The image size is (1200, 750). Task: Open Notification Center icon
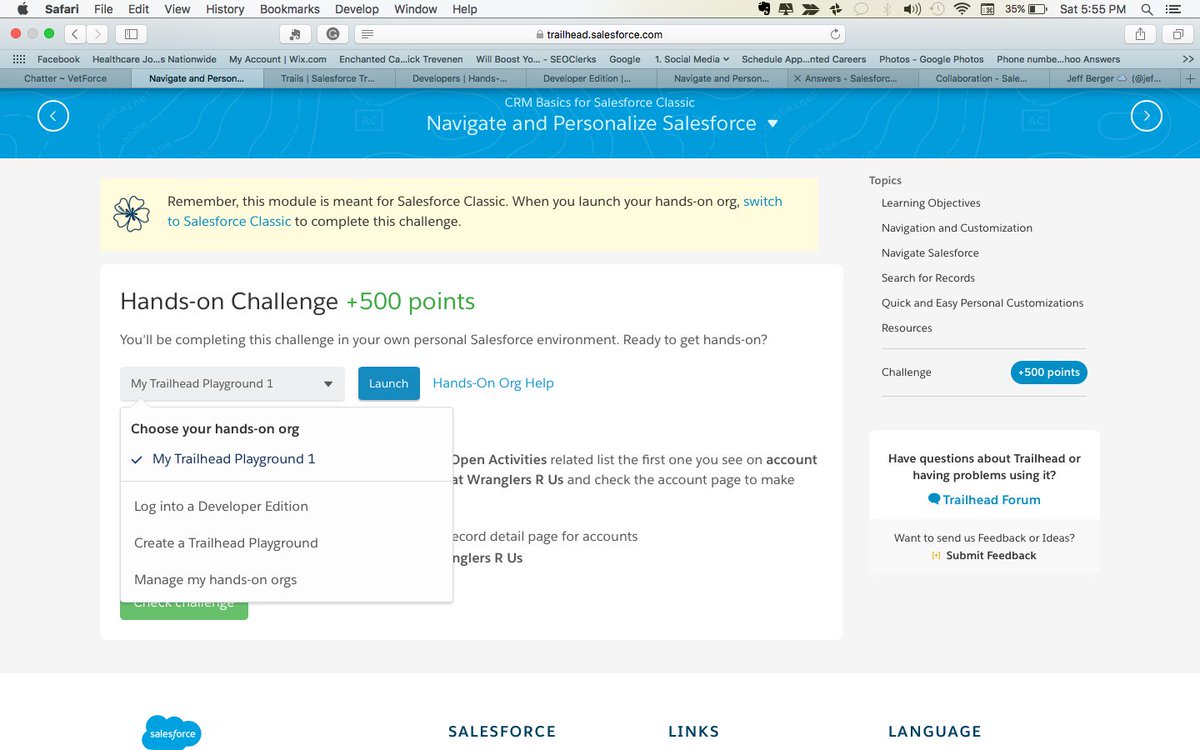pyautogui.click(x=1175, y=9)
